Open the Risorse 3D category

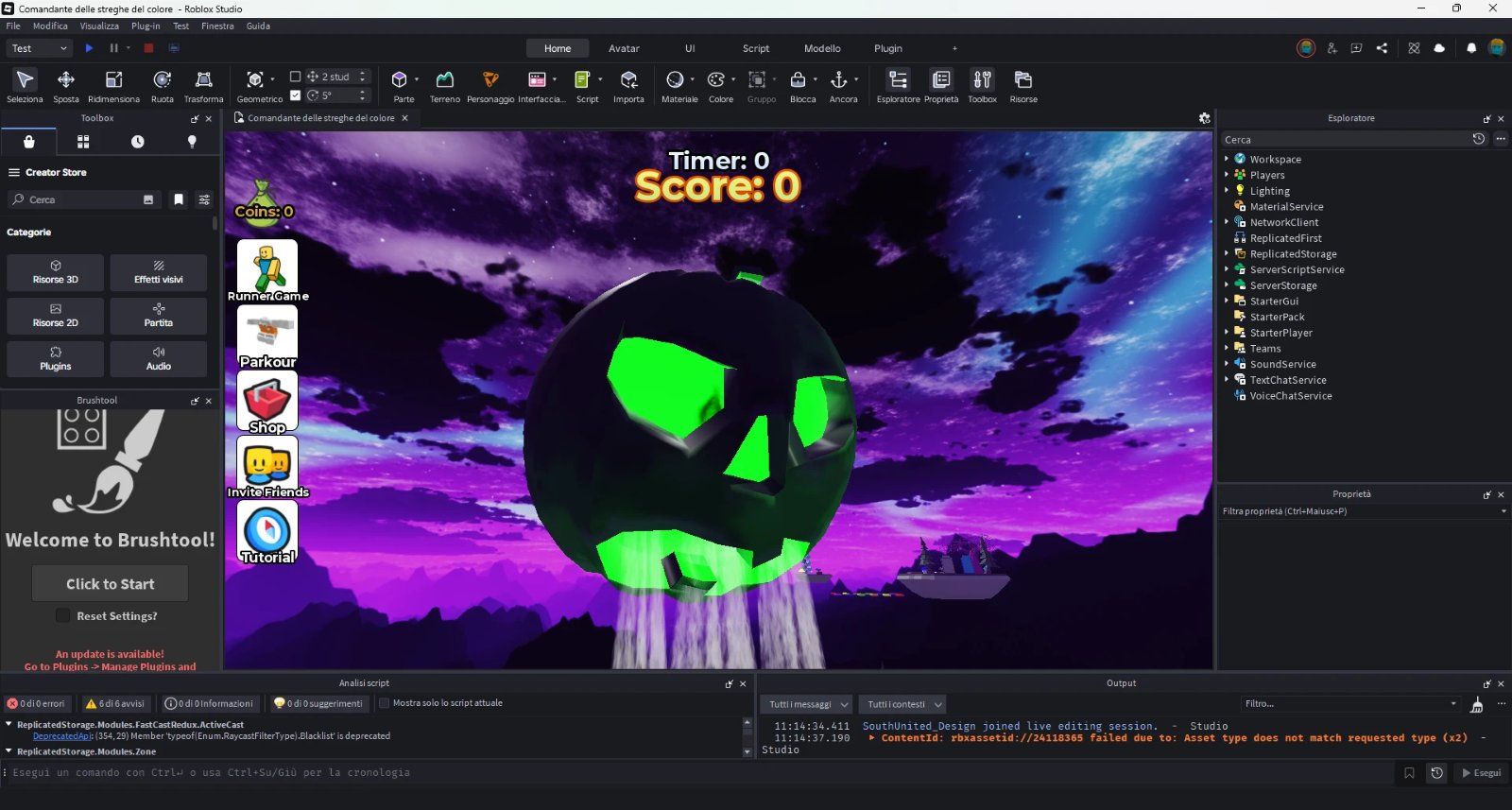click(x=56, y=272)
